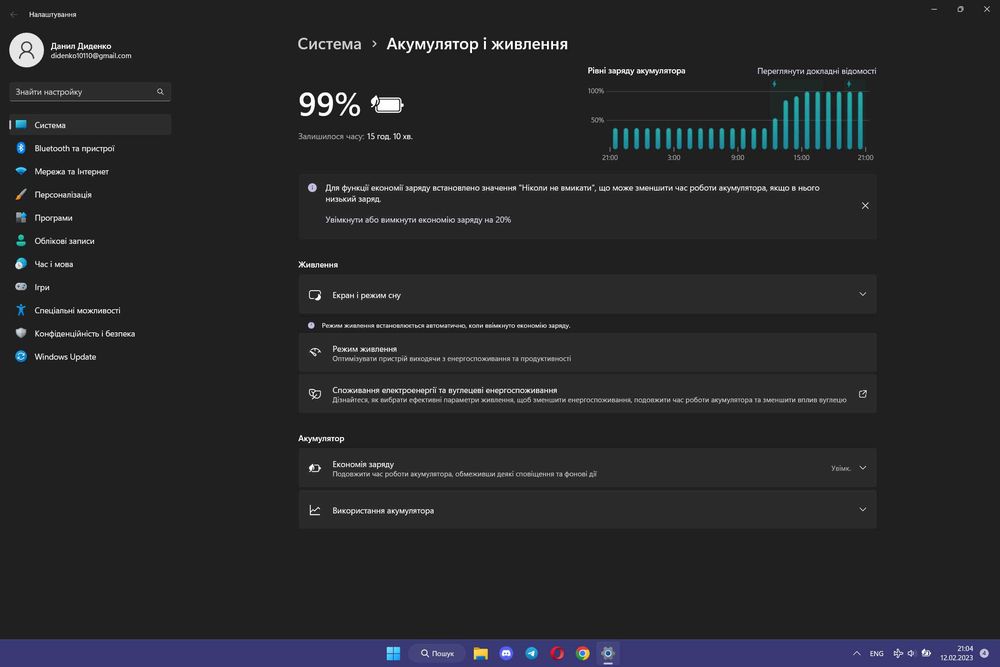
Task: Navigate to Система breadcrumb
Action: 329,44
